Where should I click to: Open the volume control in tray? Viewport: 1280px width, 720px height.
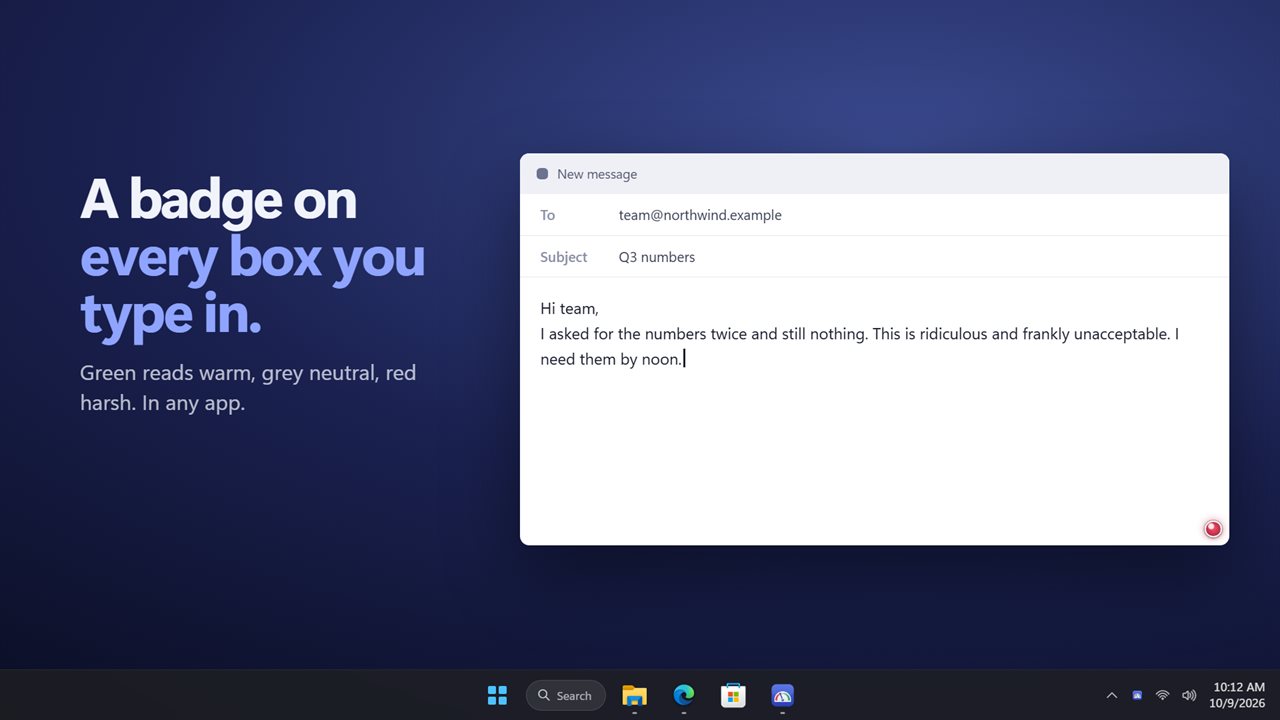click(1189, 695)
